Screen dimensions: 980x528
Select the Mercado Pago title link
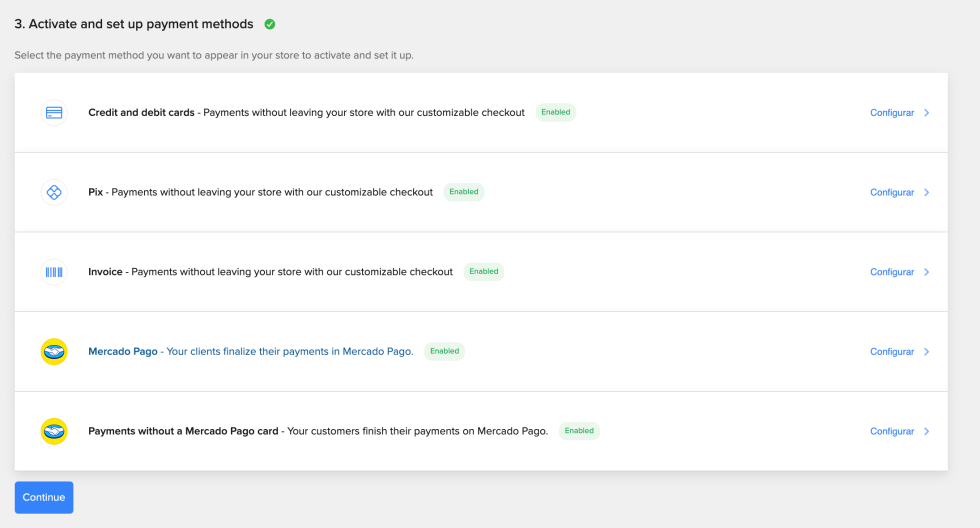pyautogui.click(x=123, y=352)
